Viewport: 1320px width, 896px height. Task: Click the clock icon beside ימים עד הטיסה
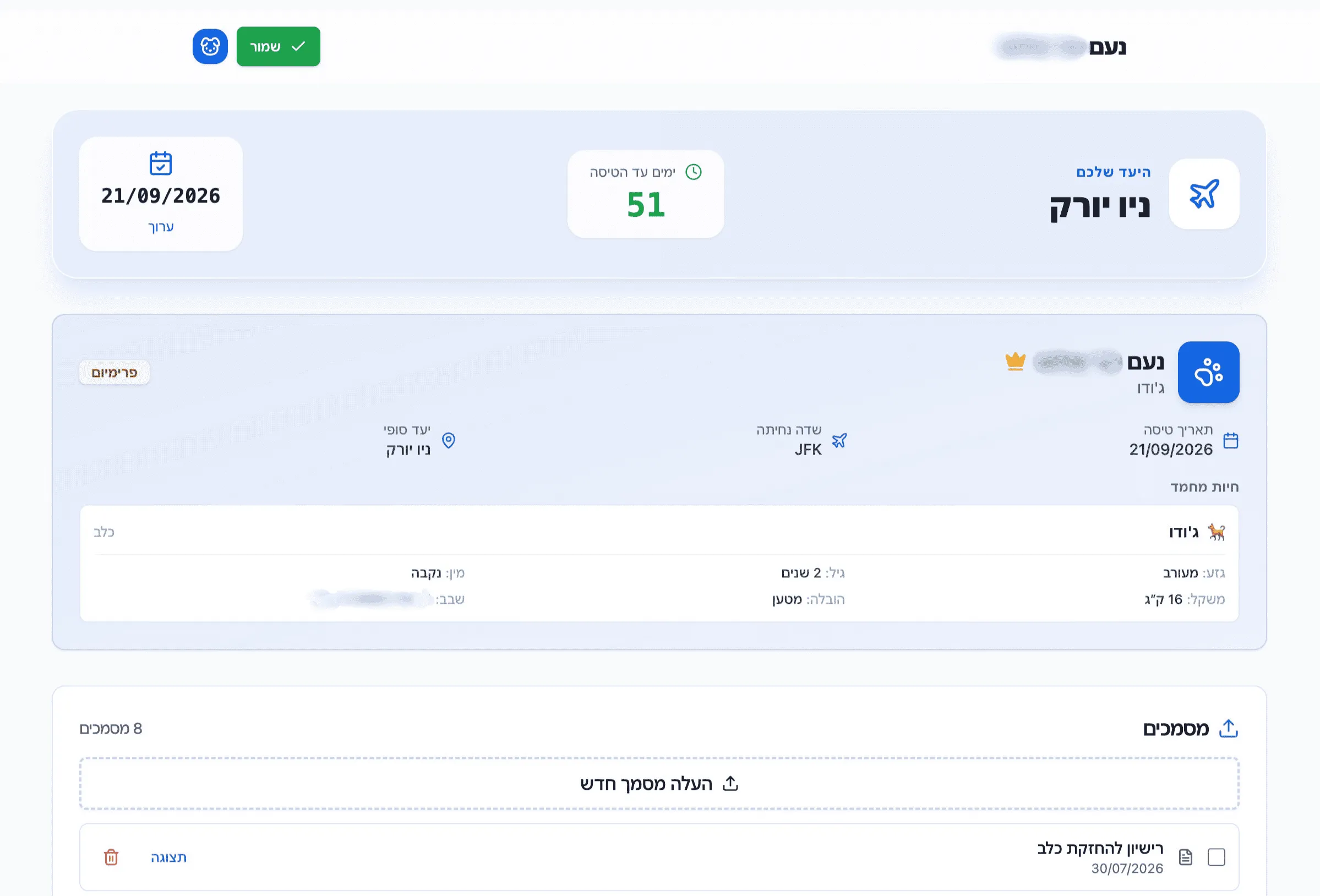[x=694, y=172]
